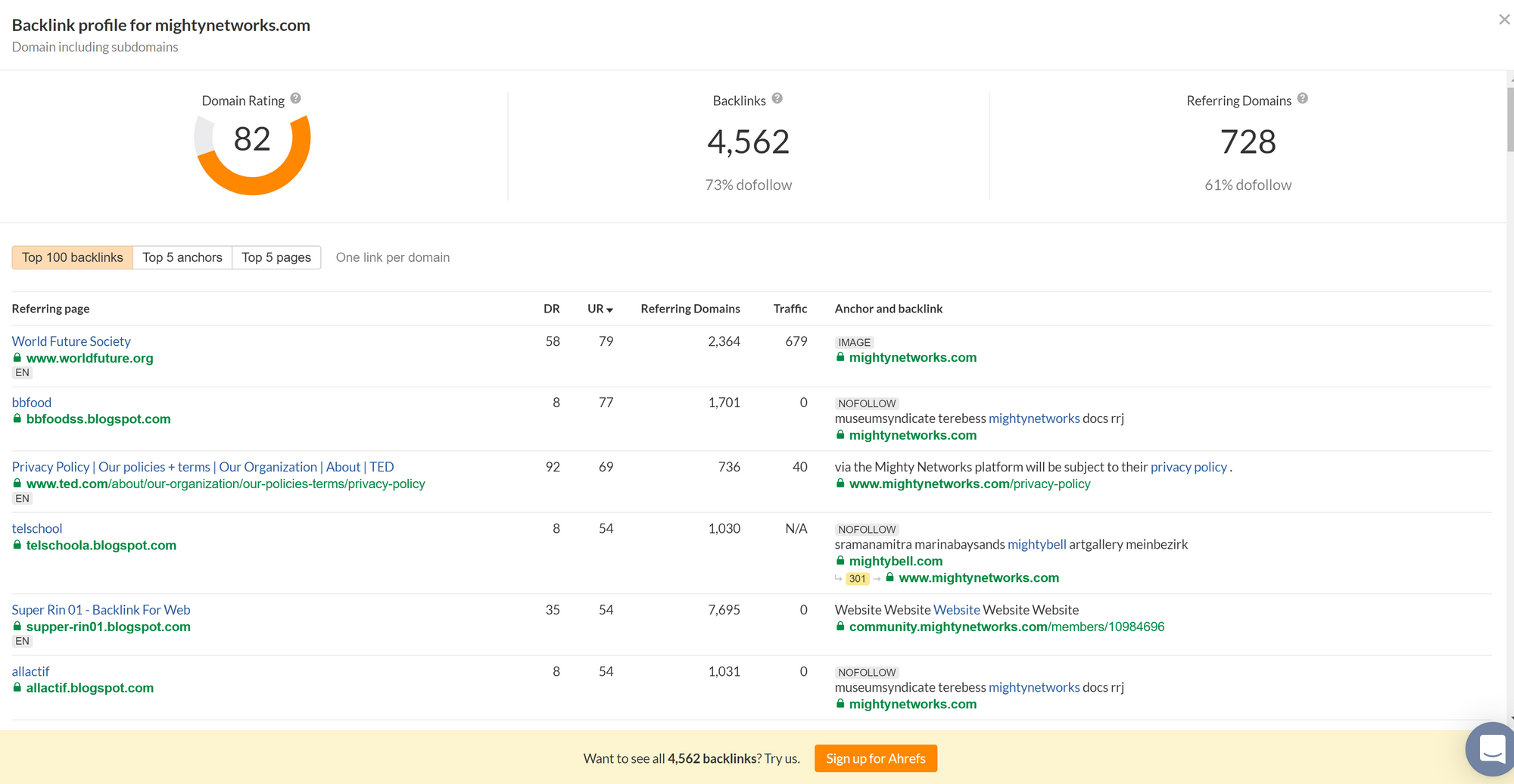Click the 4,562 backlinks count
This screenshot has width=1514, height=784.
point(748,142)
